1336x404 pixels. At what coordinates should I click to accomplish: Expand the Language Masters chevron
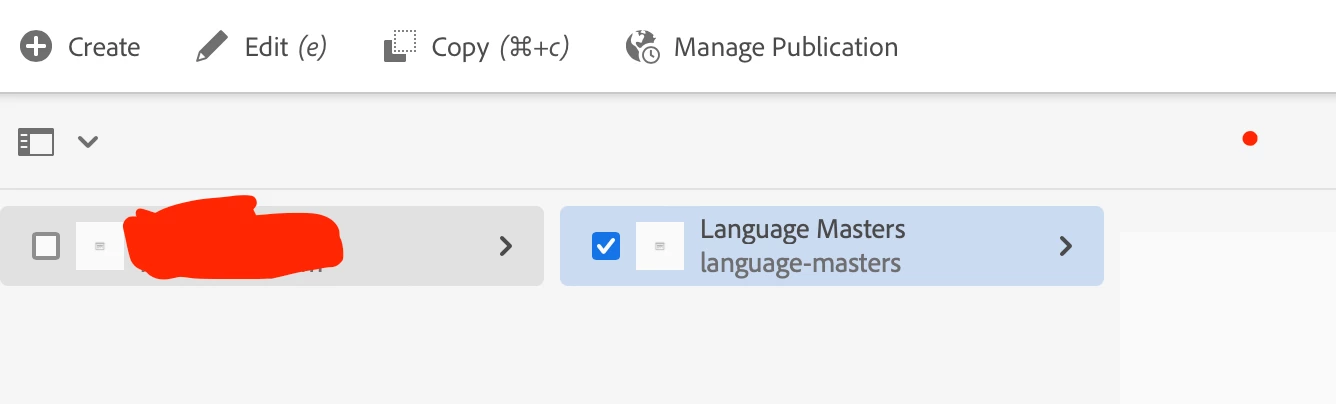(1066, 246)
